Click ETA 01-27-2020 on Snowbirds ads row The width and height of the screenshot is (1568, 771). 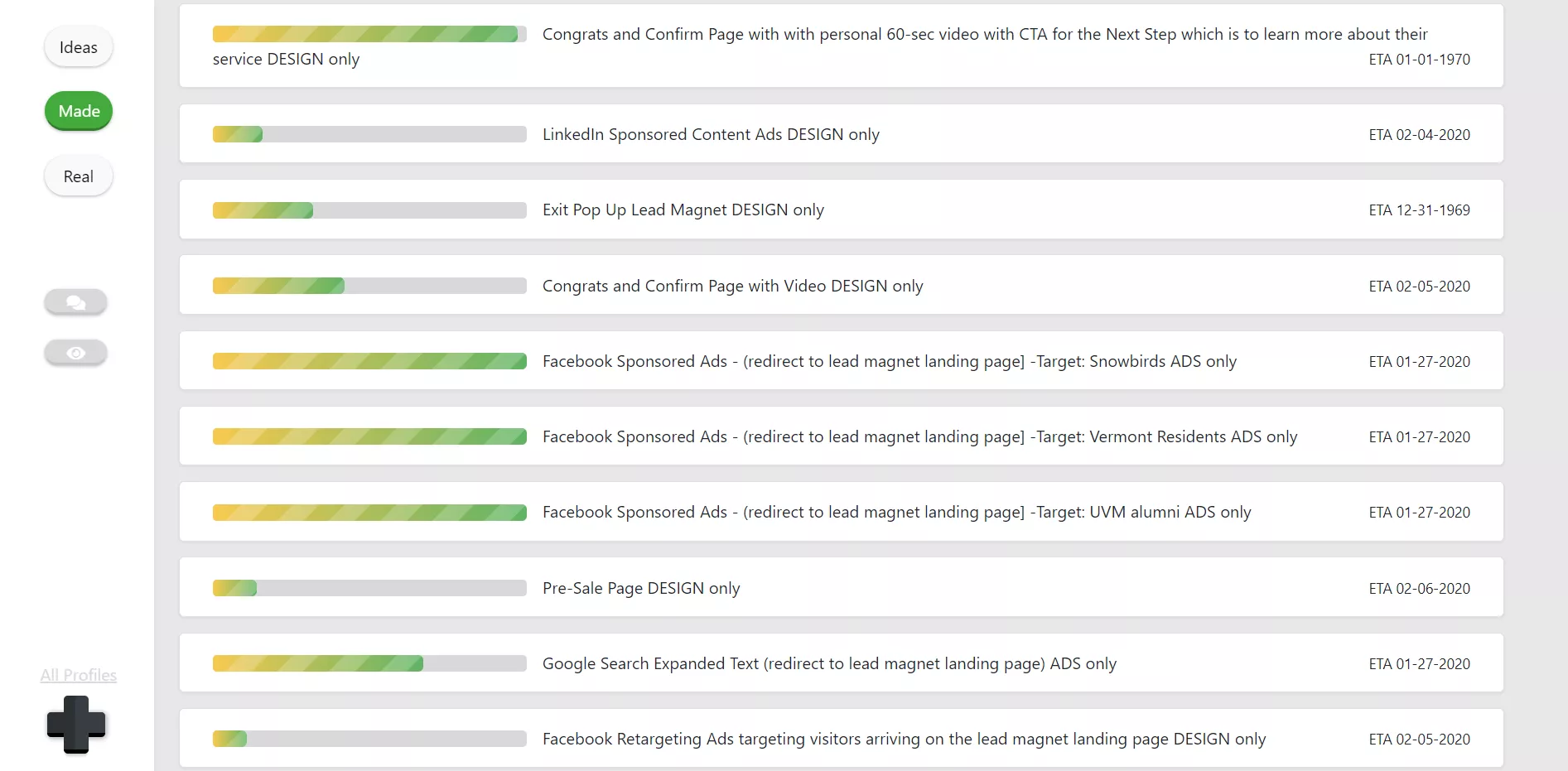pos(1419,361)
